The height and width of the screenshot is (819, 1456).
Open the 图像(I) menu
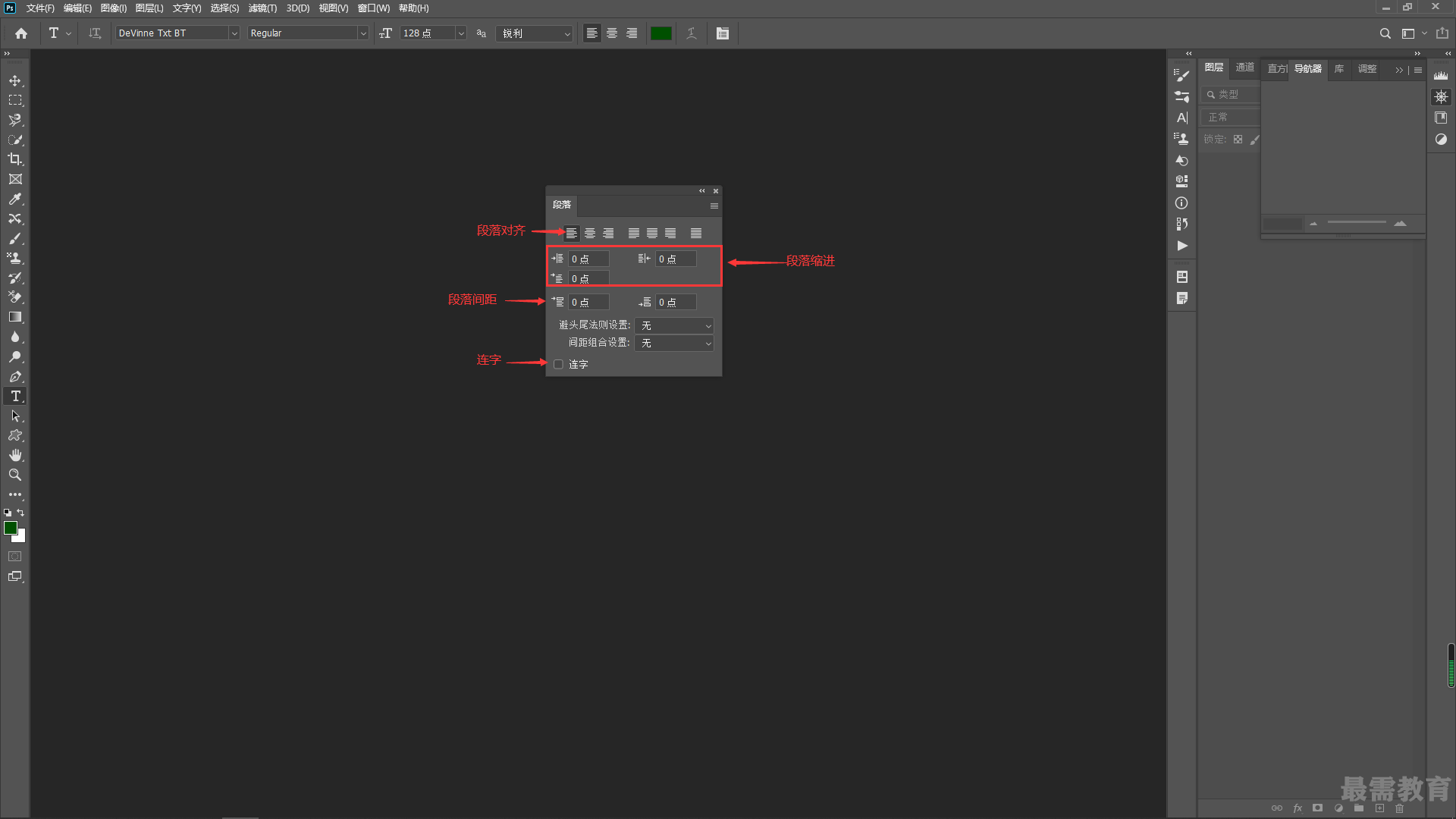pos(114,8)
